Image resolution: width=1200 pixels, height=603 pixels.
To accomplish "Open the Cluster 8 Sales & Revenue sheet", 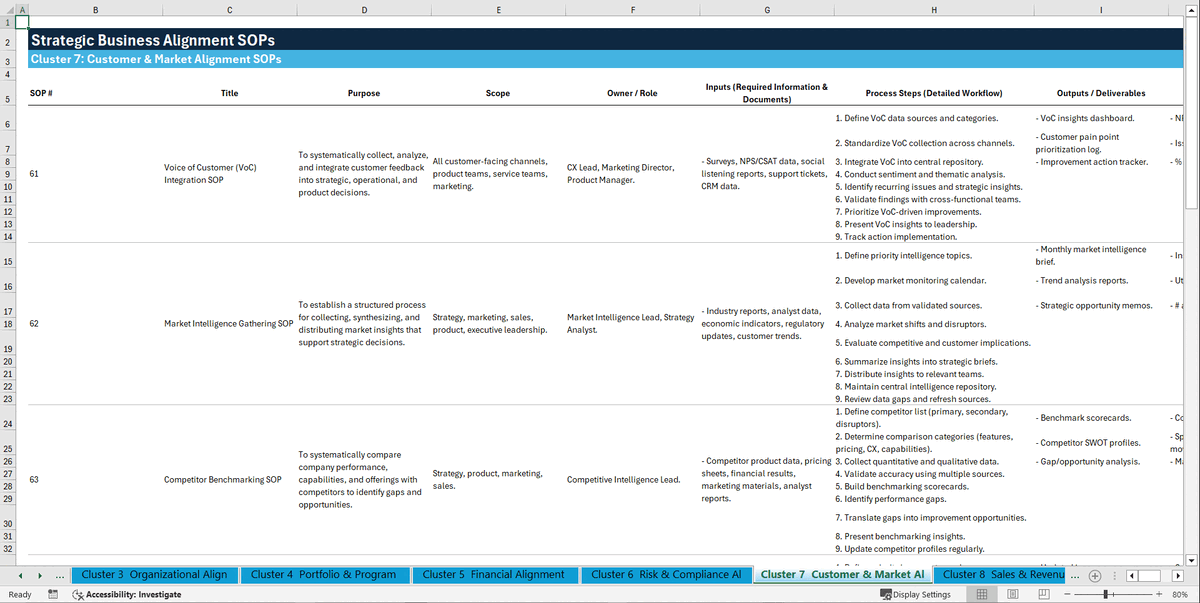I will pyautogui.click(x=1001, y=575).
